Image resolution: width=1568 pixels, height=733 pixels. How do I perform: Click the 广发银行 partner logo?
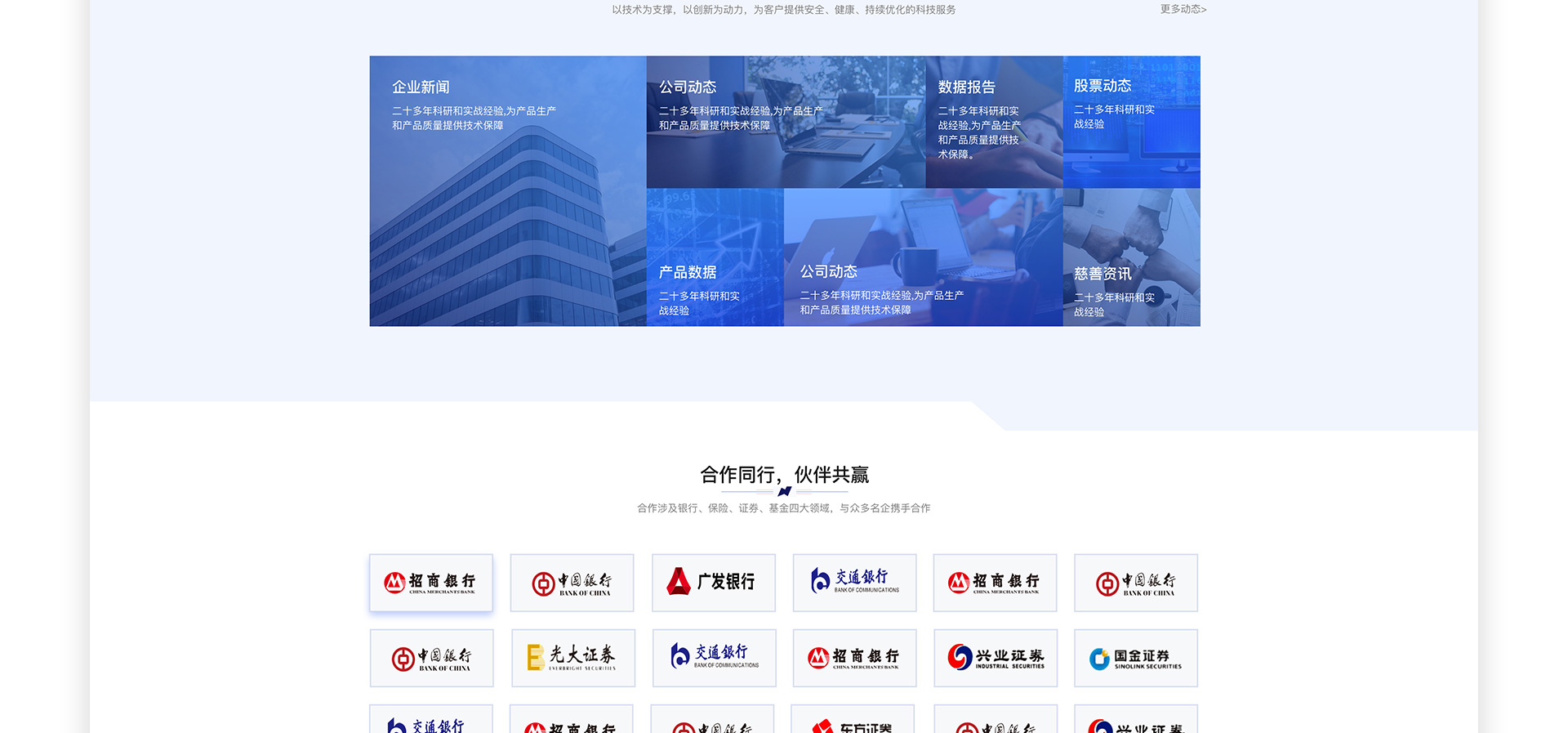pos(713,583)
